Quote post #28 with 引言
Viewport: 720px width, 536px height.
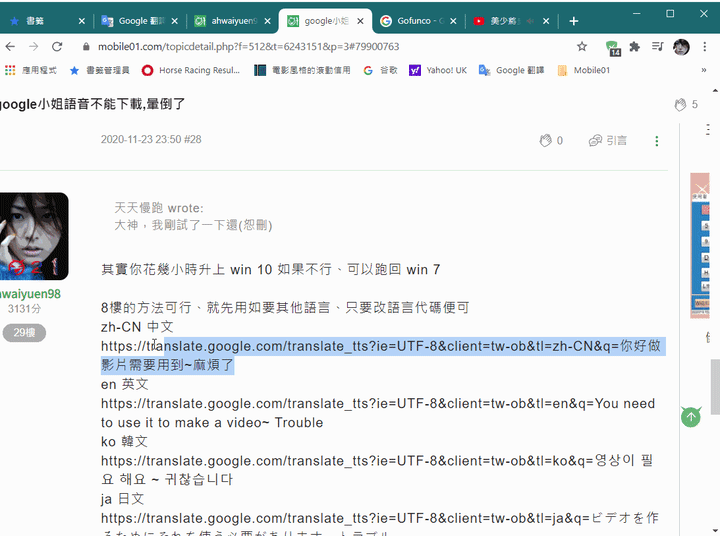608,141
